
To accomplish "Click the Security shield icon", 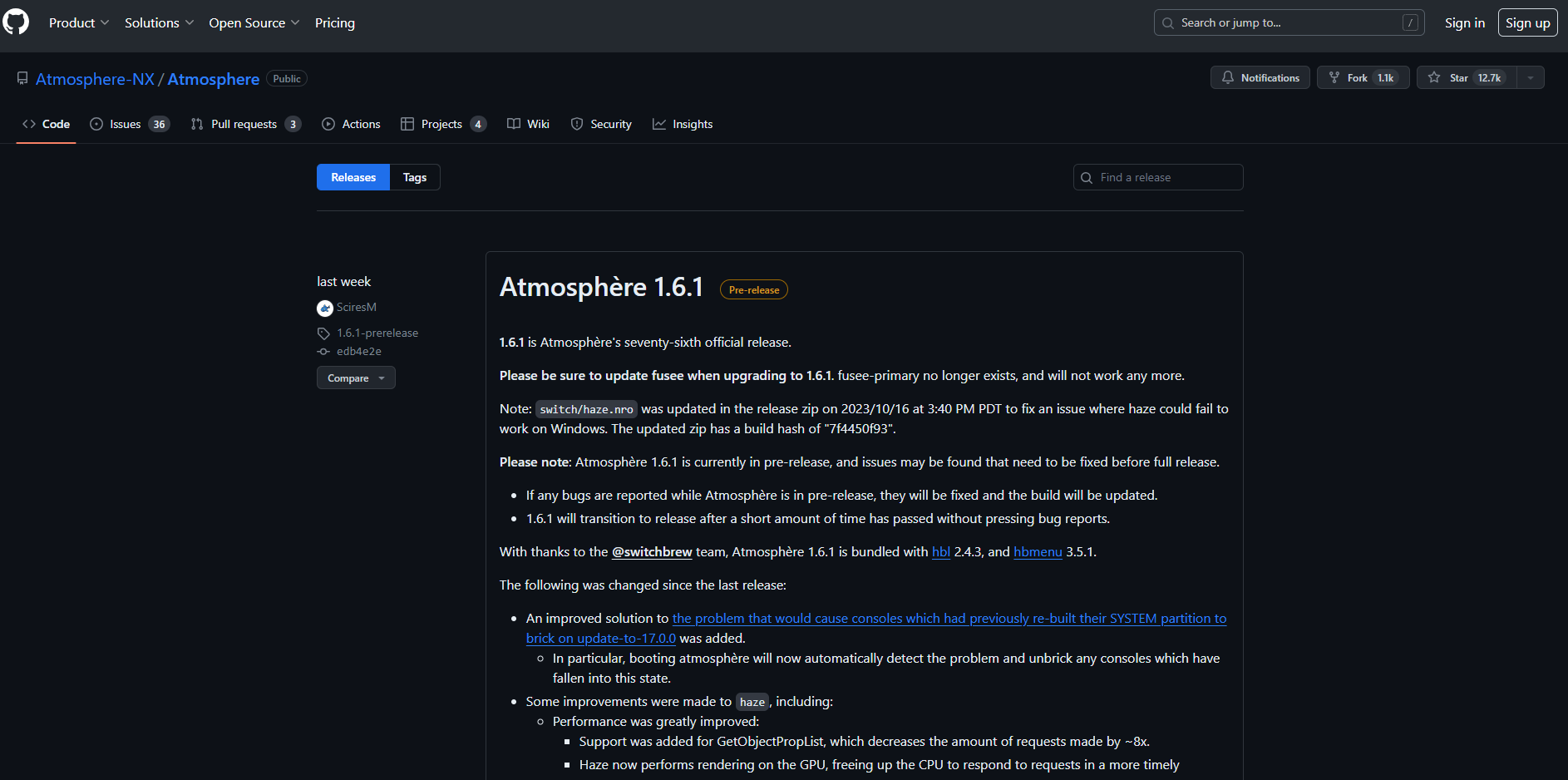I will point(577,124).
